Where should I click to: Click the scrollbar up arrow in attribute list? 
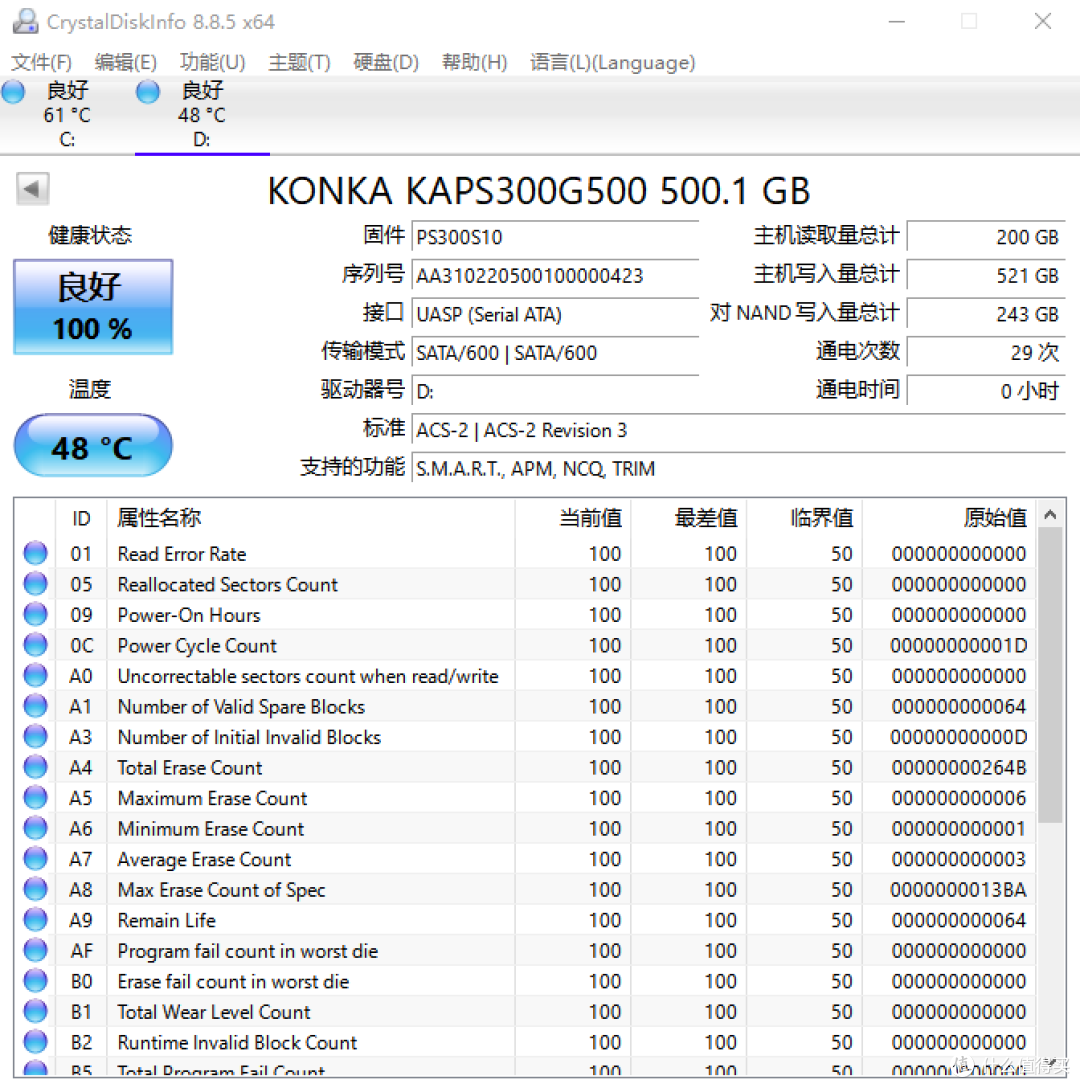[x=1050, y=514]
